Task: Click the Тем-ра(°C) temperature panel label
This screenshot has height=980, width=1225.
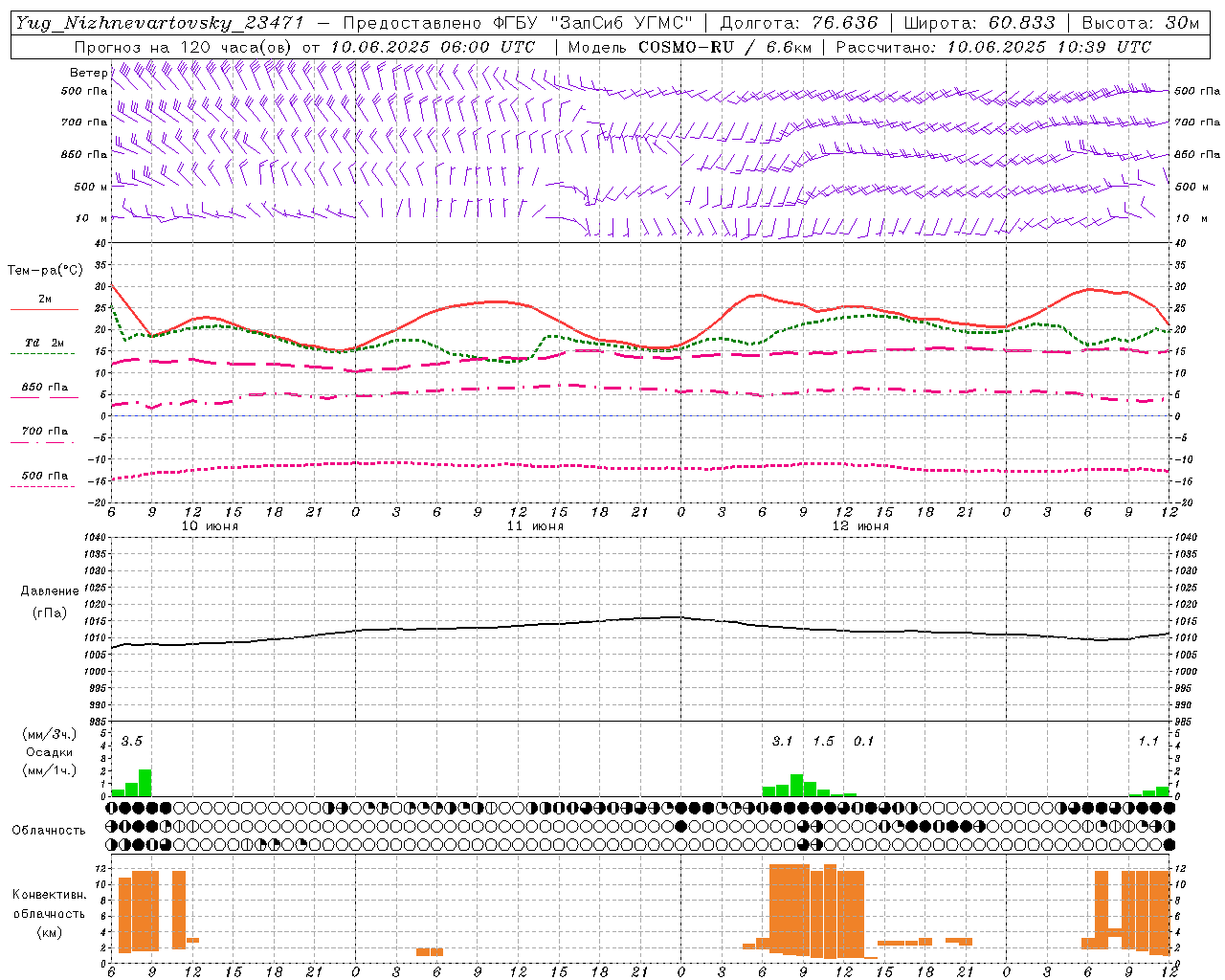Action: click(45, 271)
